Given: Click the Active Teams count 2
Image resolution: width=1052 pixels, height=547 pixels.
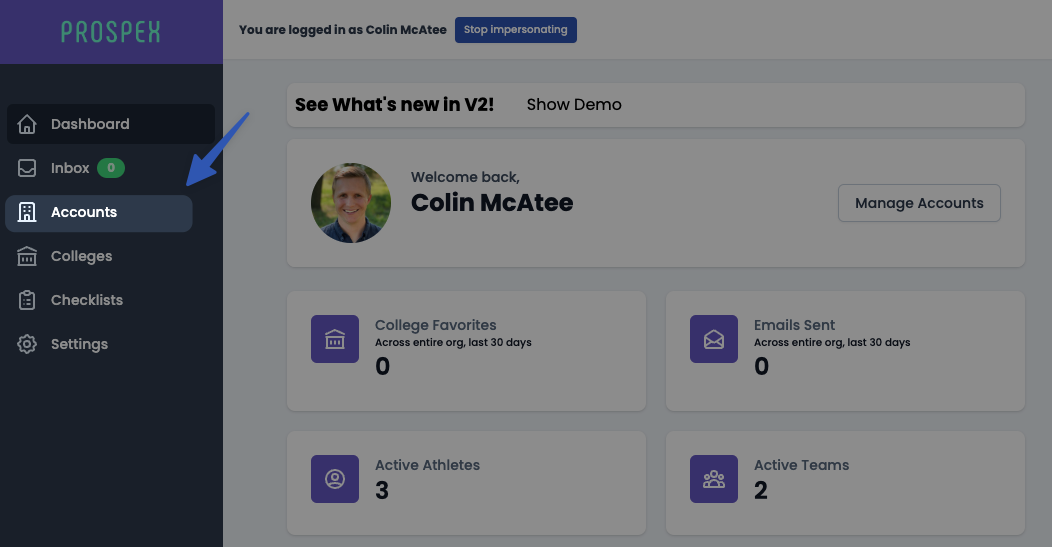Looking at the screenshot, I should coord(761,491).
